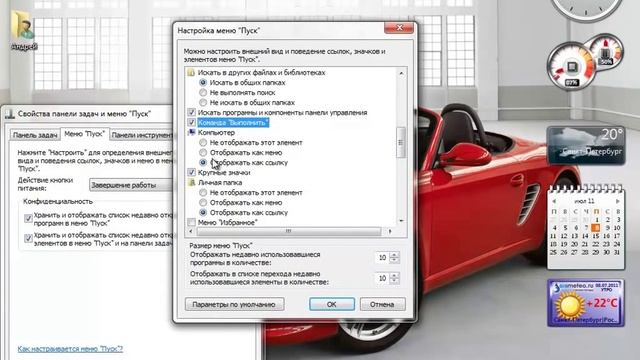Viewport: 640px width, 360px height.
Task: Select 'Не искать в общих папках' option
Action: (203, 102)
